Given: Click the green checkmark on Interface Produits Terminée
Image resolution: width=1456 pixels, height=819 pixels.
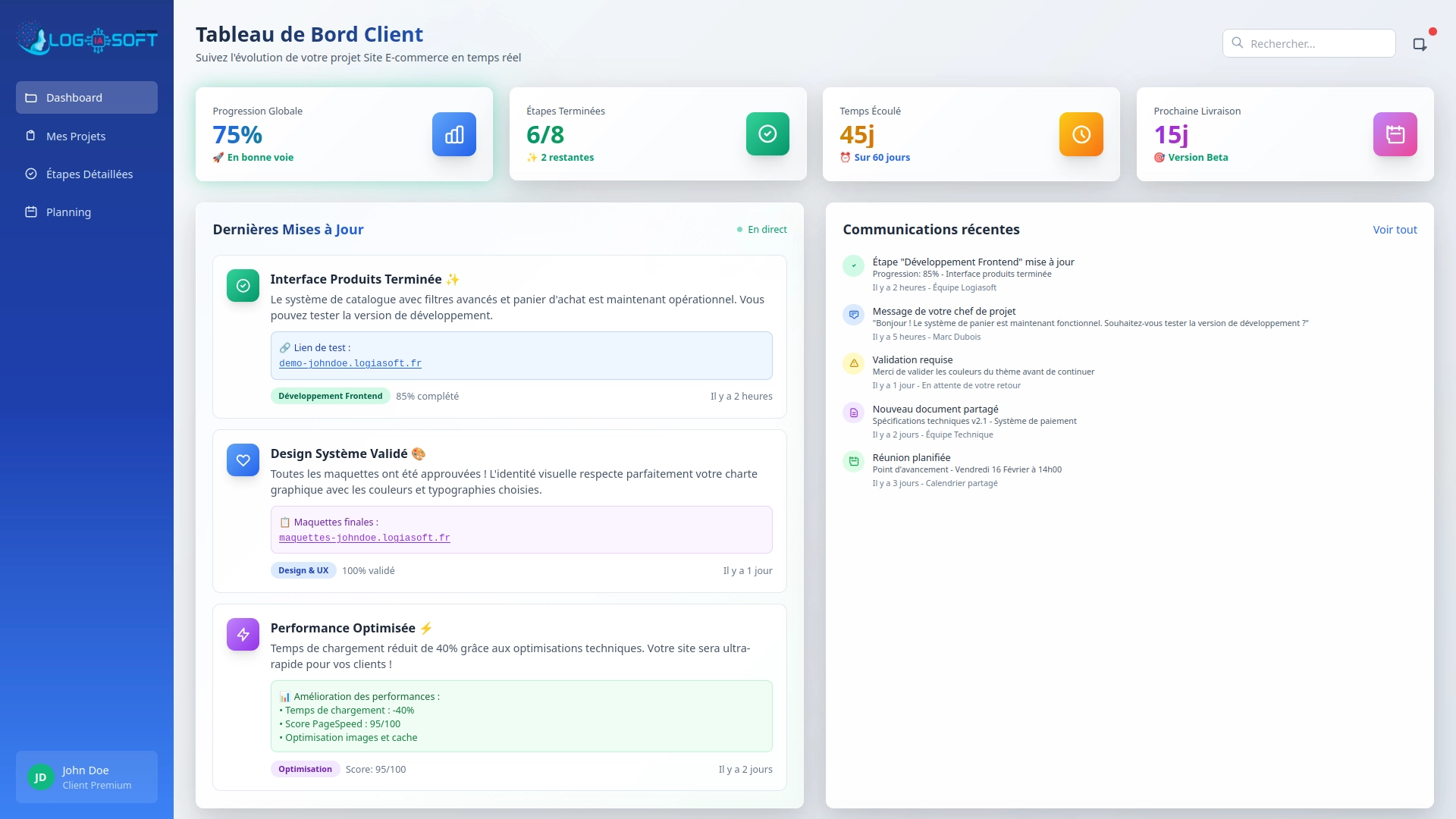Looking at the screenshot, I should [x=243, y=285].
